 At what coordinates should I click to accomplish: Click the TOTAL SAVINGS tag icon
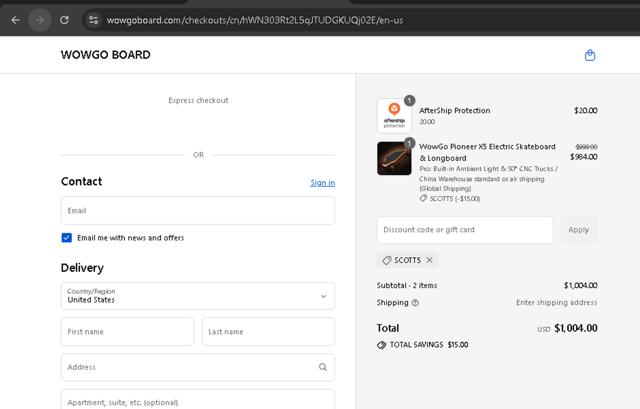click(x=382, y=345)
